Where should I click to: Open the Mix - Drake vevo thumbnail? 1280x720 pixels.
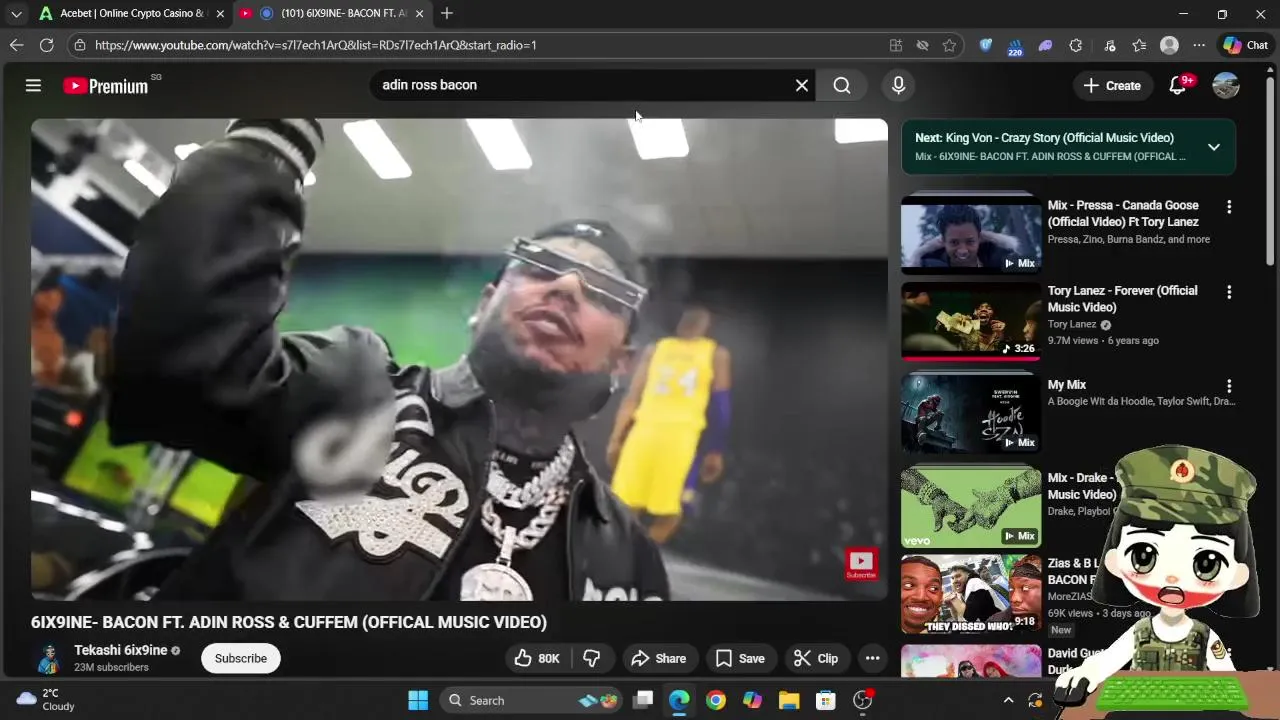coord(971,507)
